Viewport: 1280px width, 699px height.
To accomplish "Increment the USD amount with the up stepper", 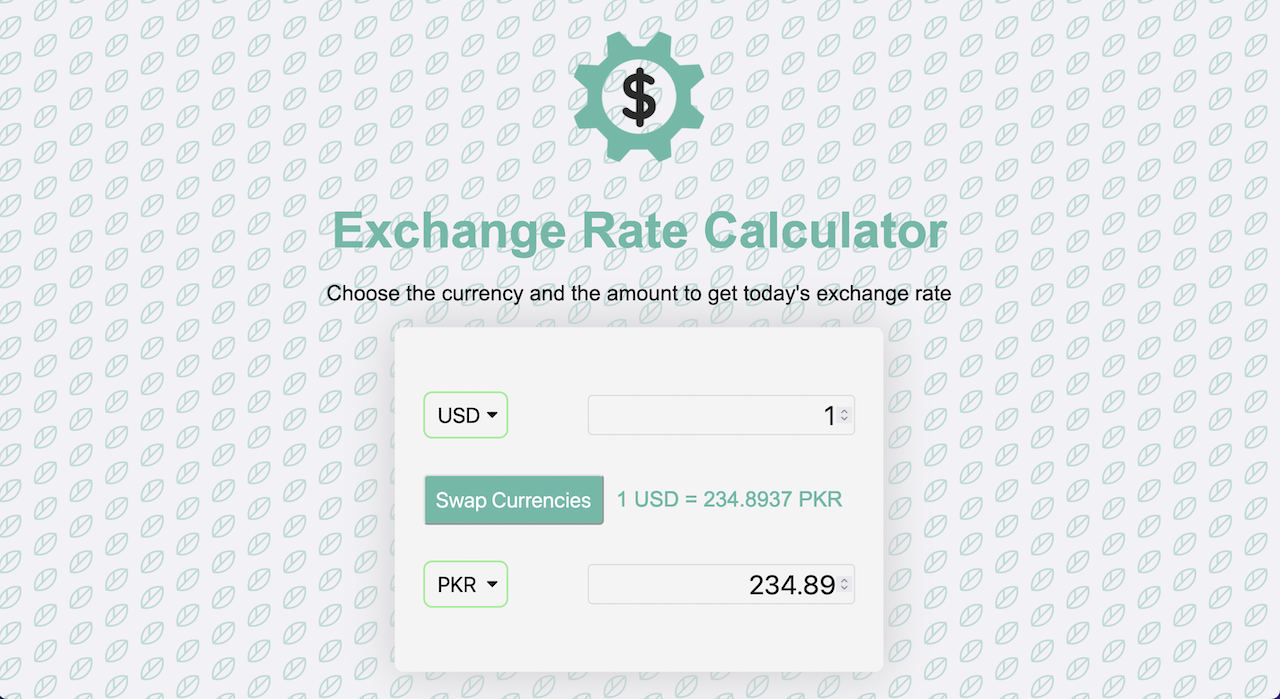I will coord(845,409).
